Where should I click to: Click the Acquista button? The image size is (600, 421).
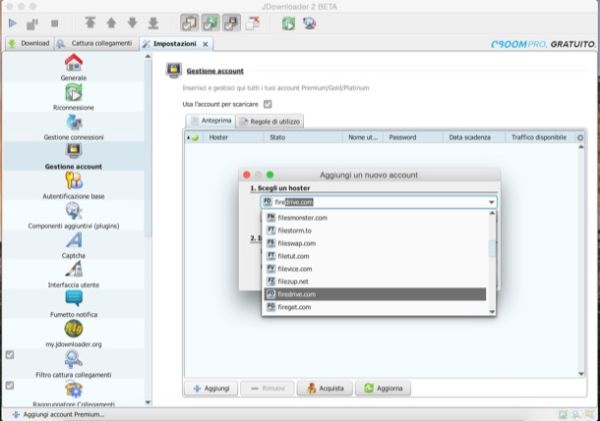(x=326, y=387)
